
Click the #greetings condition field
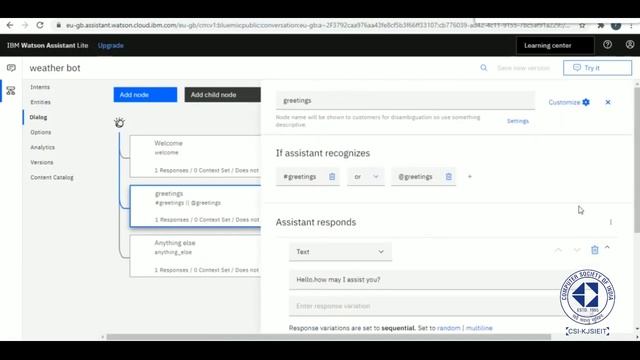point(301,176)
